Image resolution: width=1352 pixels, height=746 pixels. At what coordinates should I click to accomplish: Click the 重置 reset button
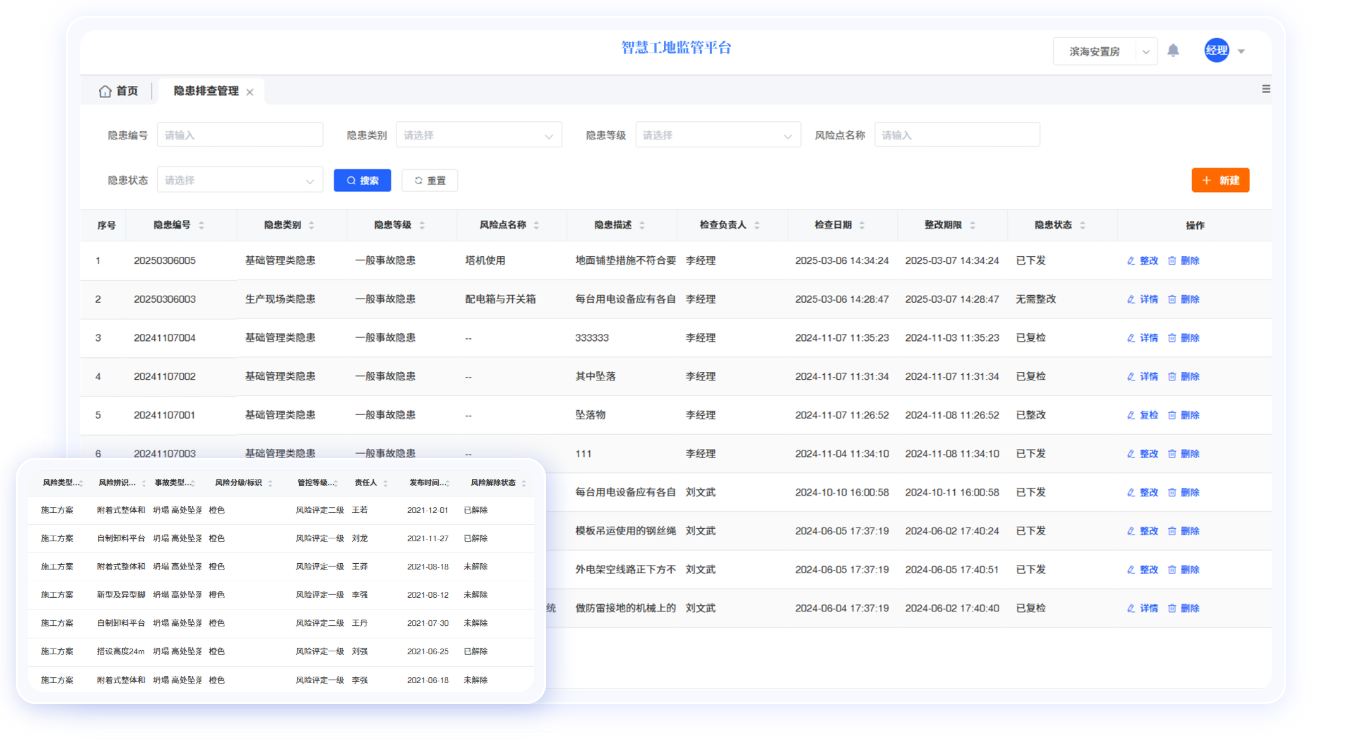pyautogui.click(x=430, y=181)
